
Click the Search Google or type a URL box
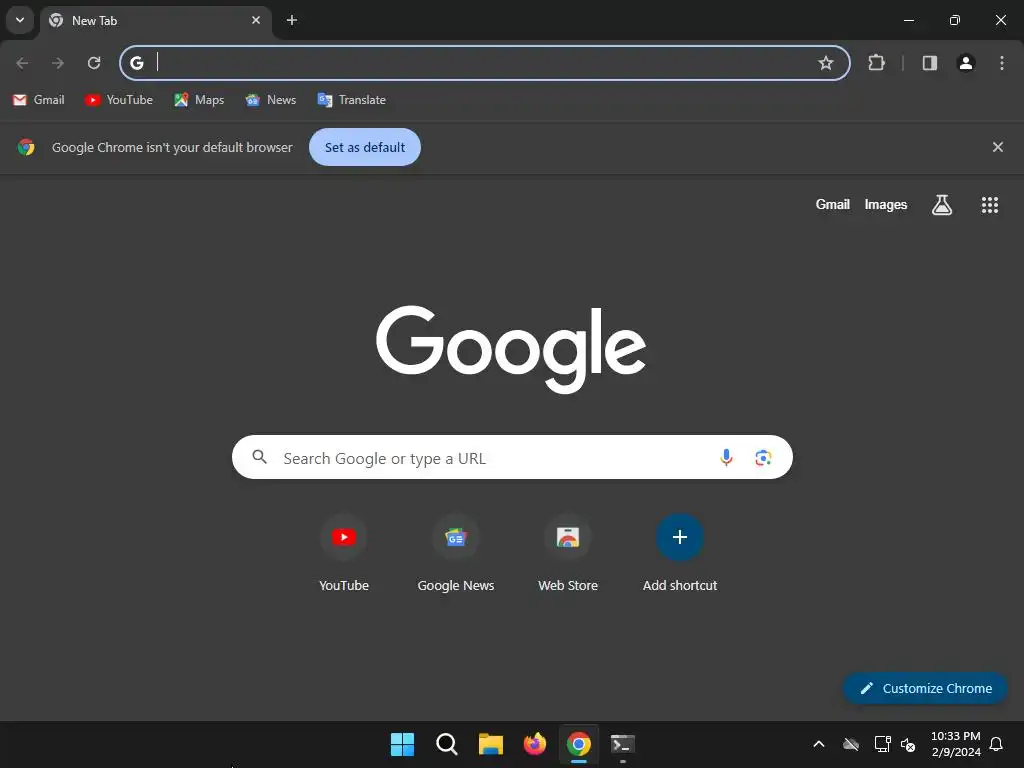pos(512,457)
